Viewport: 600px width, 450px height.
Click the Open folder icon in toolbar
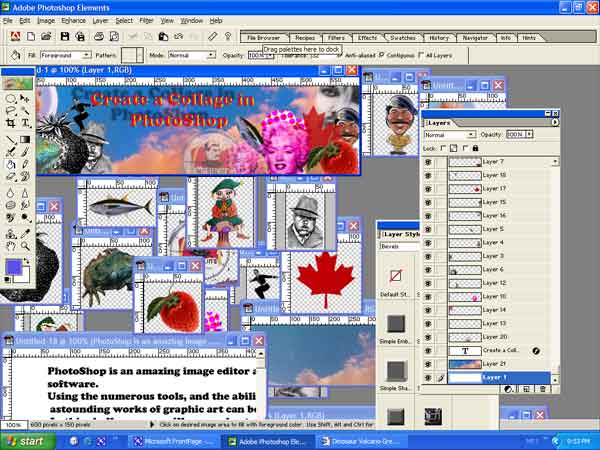click(x=46, y=37)
